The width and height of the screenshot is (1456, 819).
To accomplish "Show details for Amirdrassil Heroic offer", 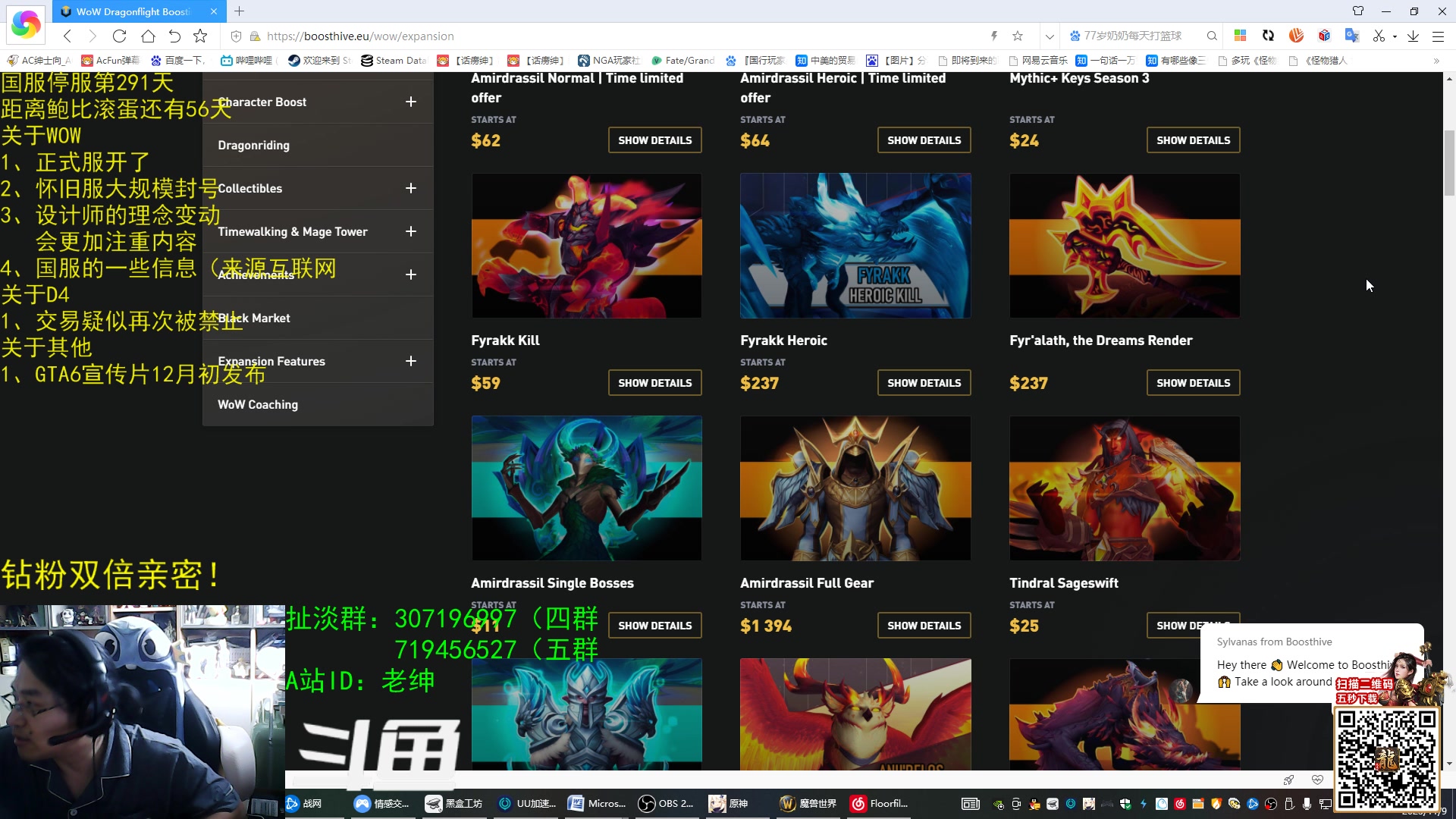I will (x=924, y=140).
